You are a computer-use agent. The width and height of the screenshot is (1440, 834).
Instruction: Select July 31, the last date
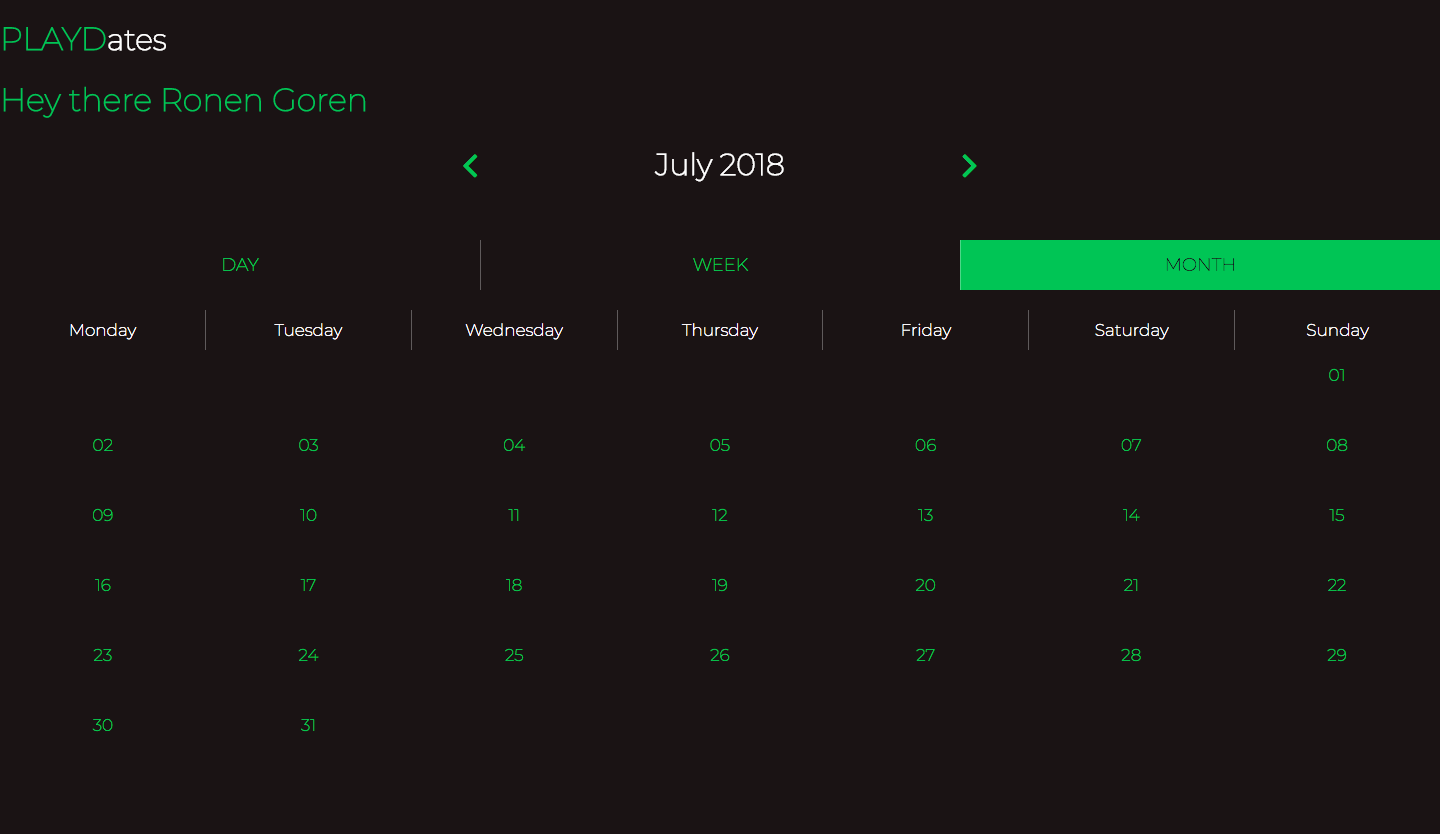click(x=308, y=725)
